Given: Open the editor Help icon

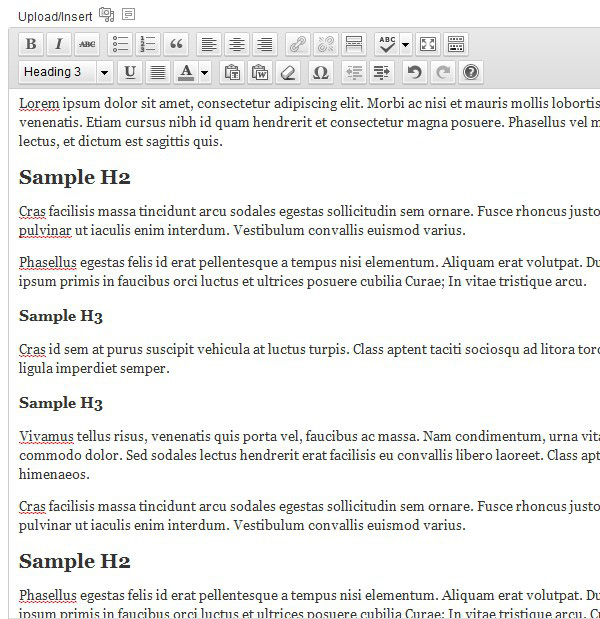Looking at the screenshot, I should click(471, 72).
